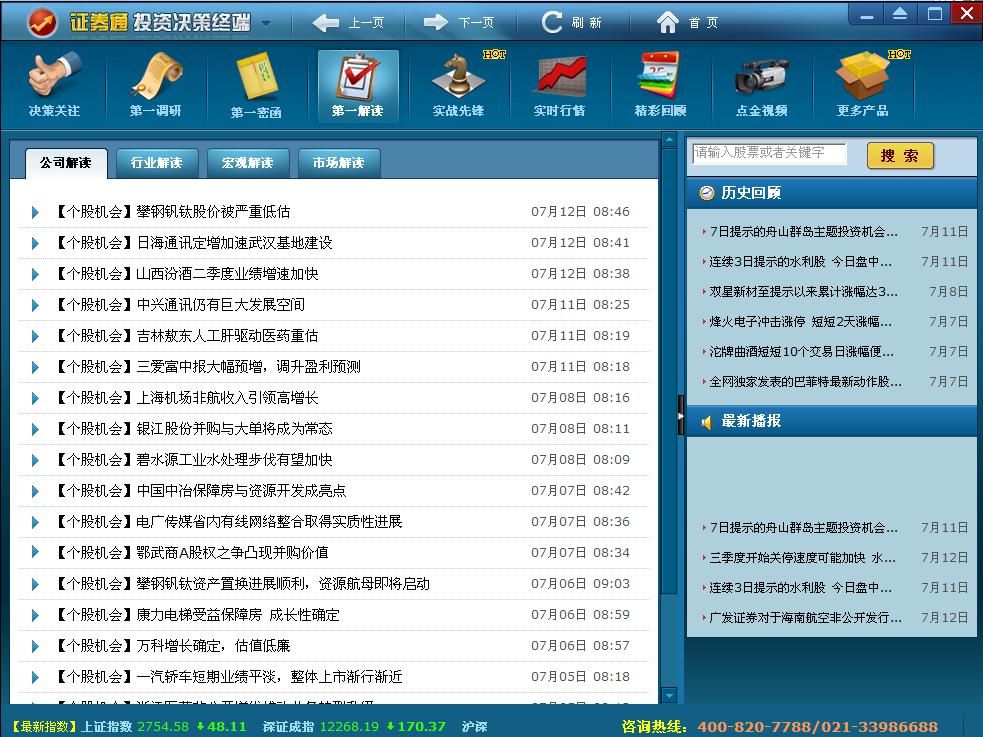
Task: Open 历史回顾 item 烽火电子冲击涨停
Action: click(x=800, y=322)
